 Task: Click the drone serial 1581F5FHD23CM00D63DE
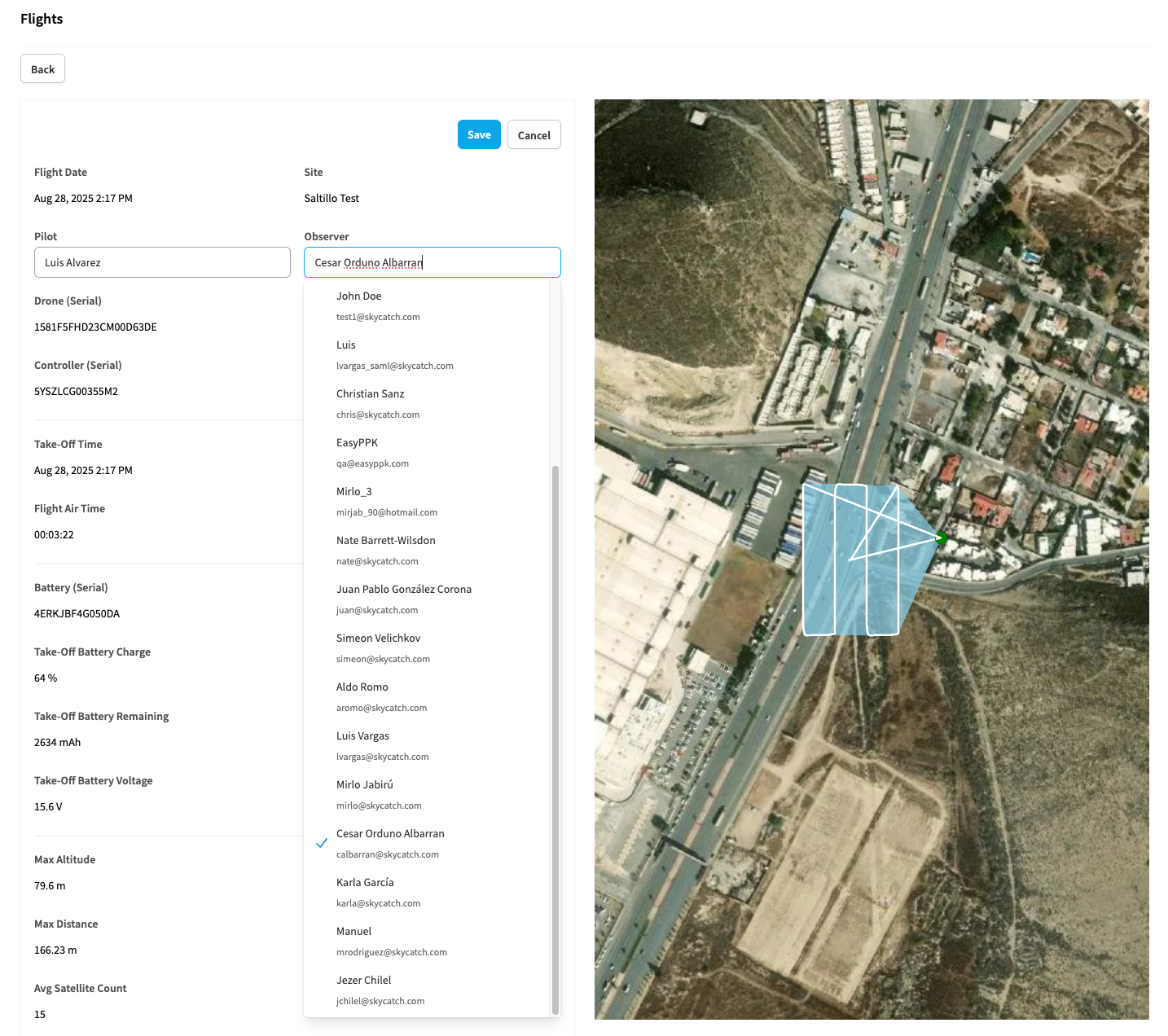point(95,327)
